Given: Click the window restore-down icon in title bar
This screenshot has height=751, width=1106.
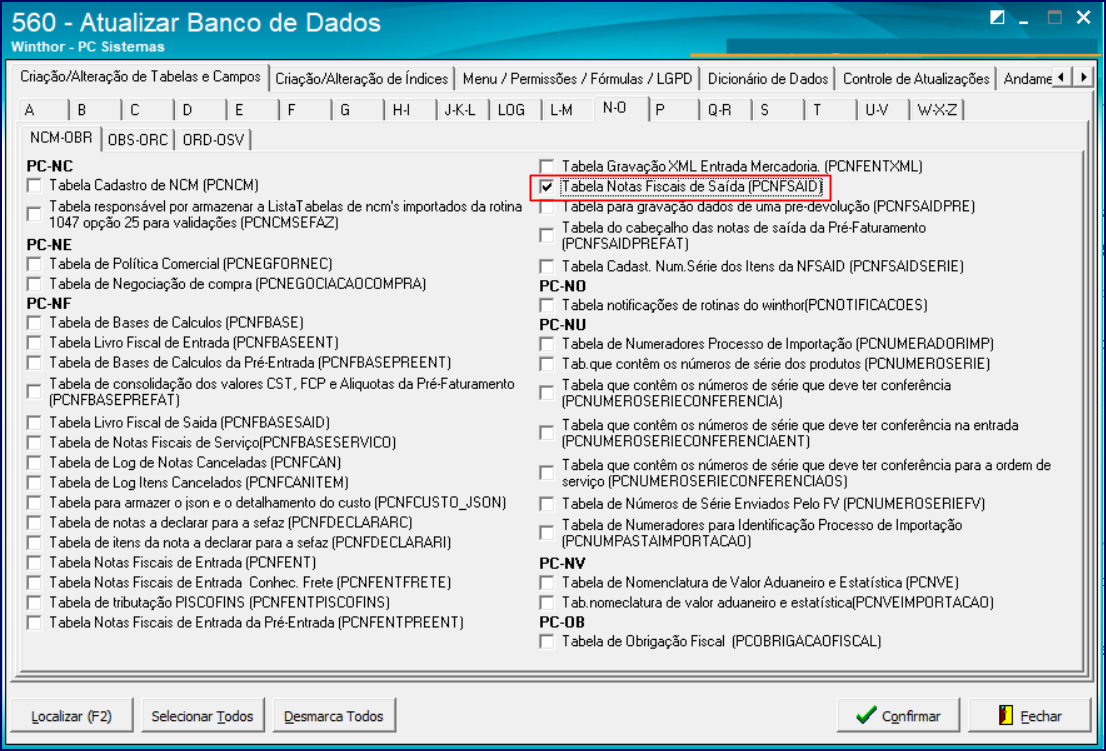Looking at the screenshot, I should pos(997,18).
